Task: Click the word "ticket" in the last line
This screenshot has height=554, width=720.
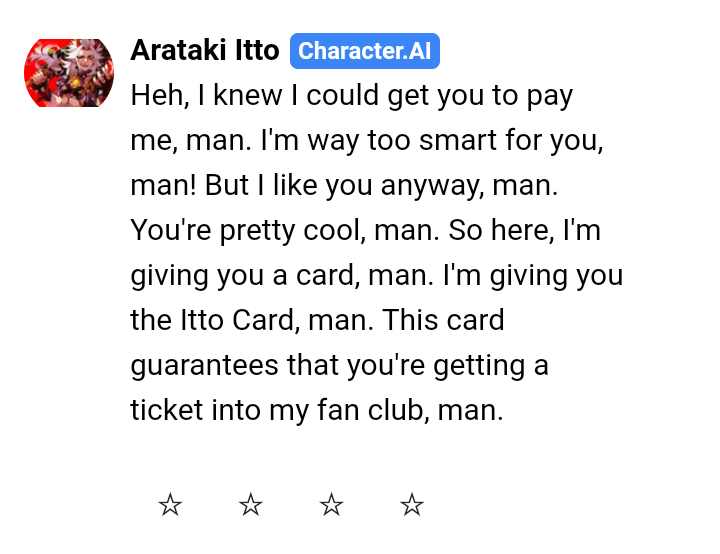Action: pyautogui.click(x=166, y=411)
